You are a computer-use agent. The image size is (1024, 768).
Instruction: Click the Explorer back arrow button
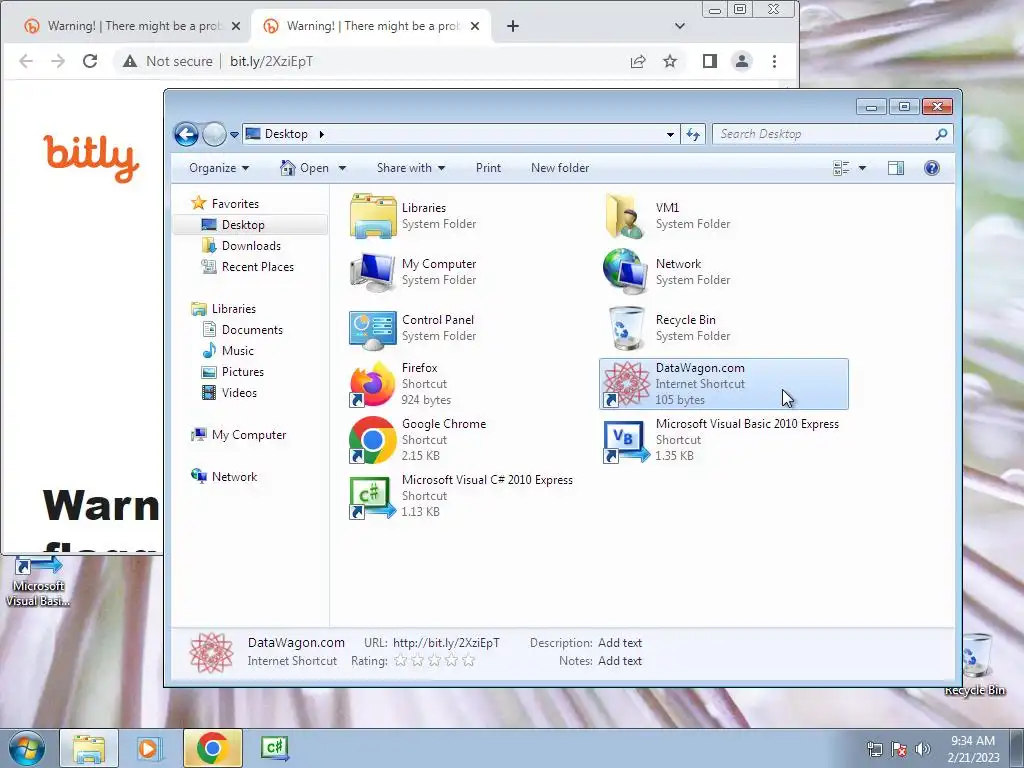186,135
